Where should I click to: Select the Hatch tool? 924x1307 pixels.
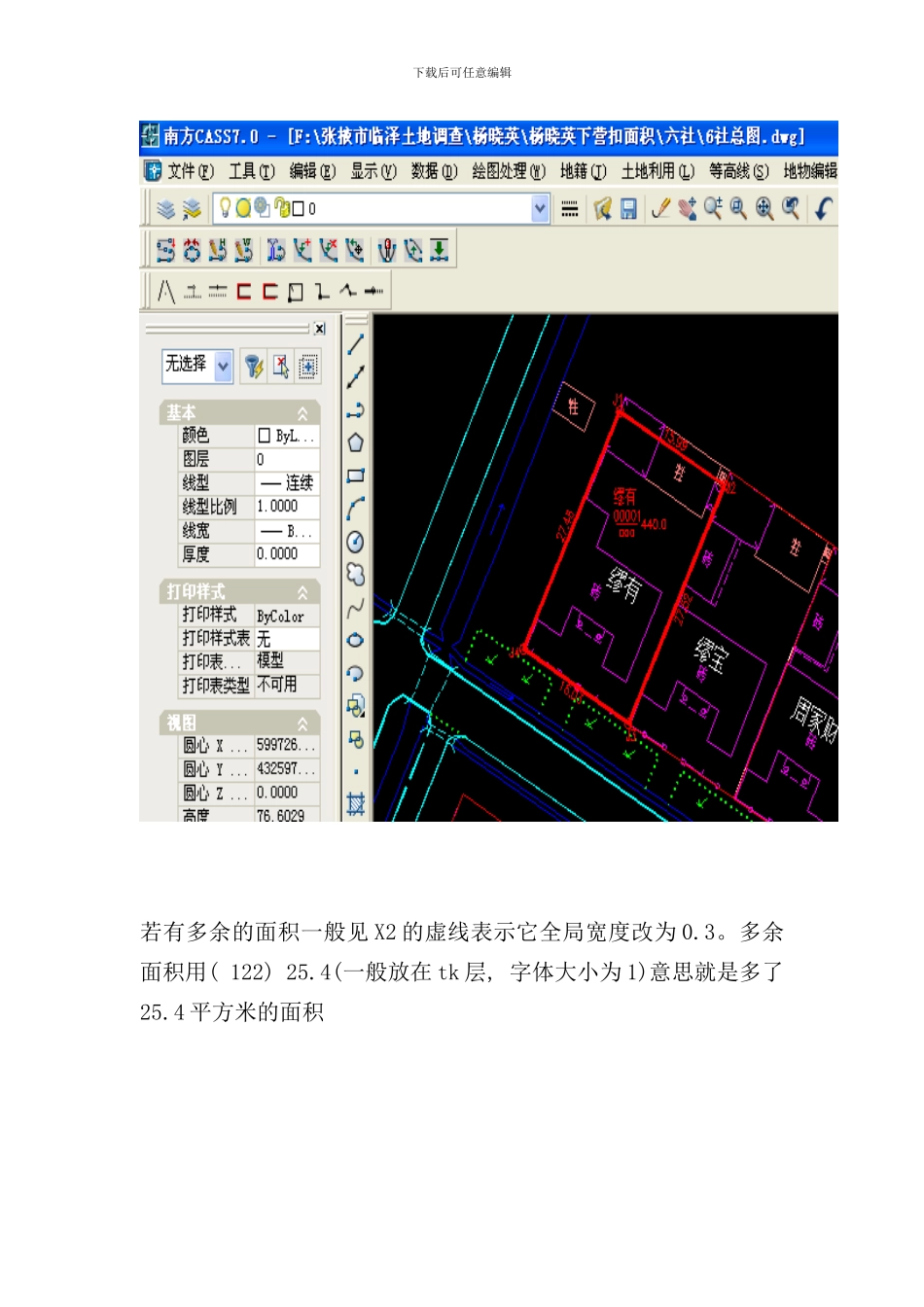click(356, 804)
